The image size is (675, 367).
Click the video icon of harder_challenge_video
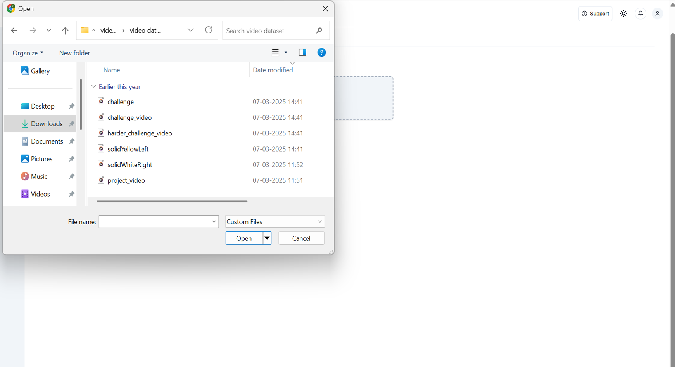pos(101,133)
